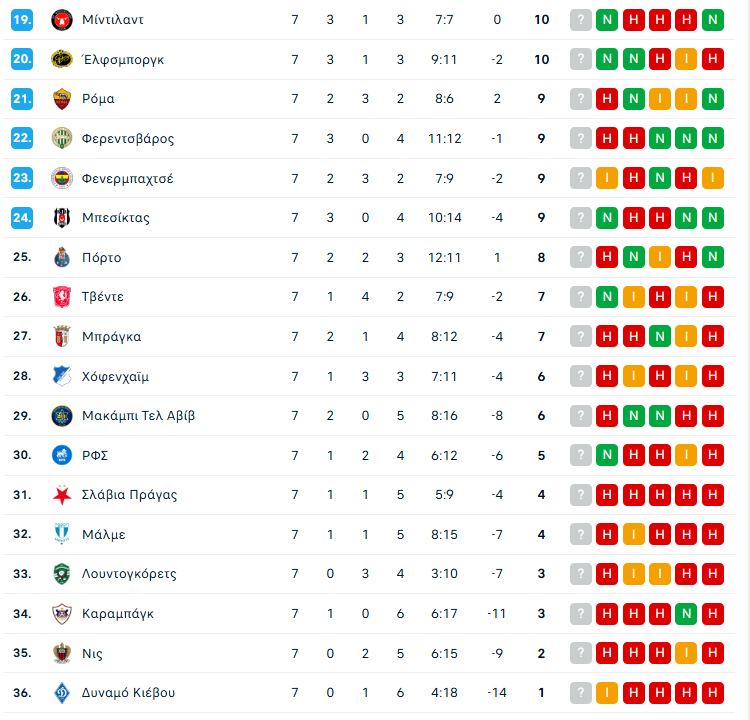Open the Τβέντε red club logo
Screen dimensions: 750x720
(x=62, y=297)
